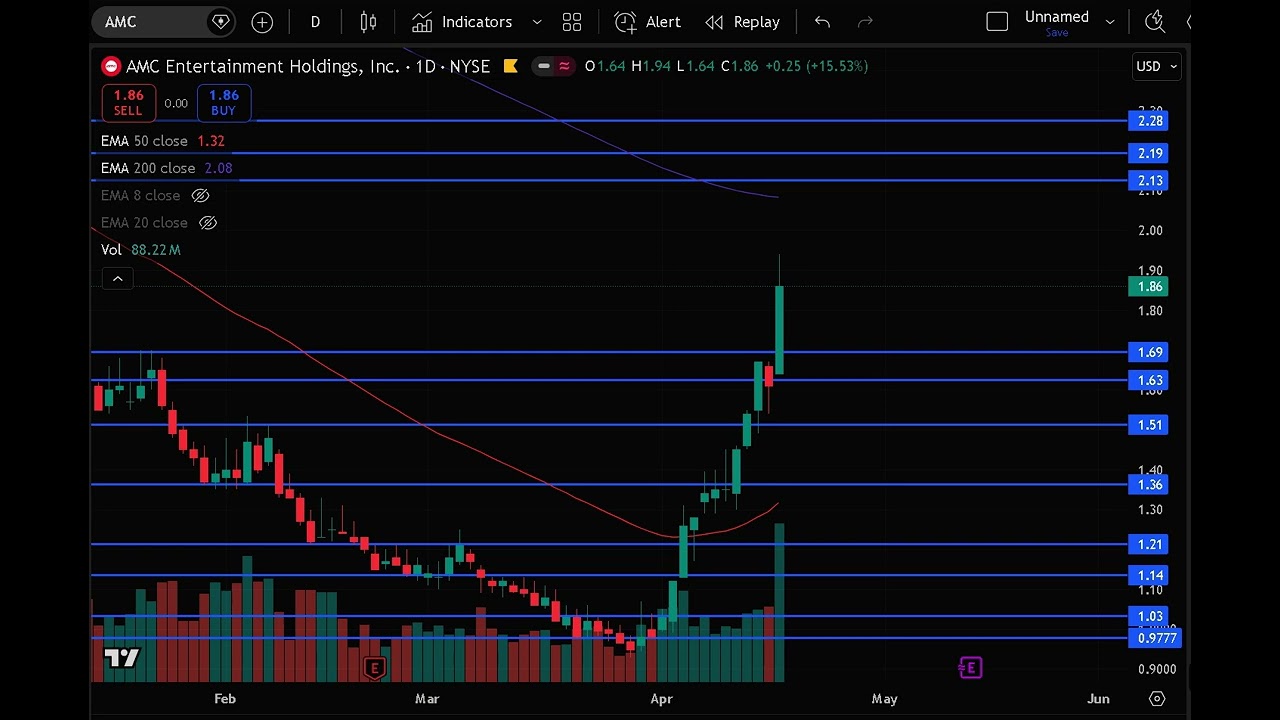Select the chart layout square icon
This screenshot has width=1280, height=720.
coord(997,21)
